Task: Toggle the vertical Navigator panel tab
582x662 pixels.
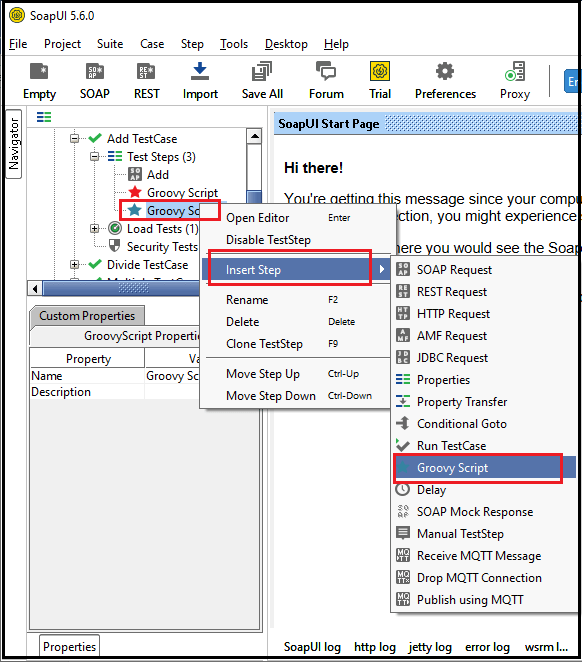Action: pyautogui.click(x=14, y=144)
